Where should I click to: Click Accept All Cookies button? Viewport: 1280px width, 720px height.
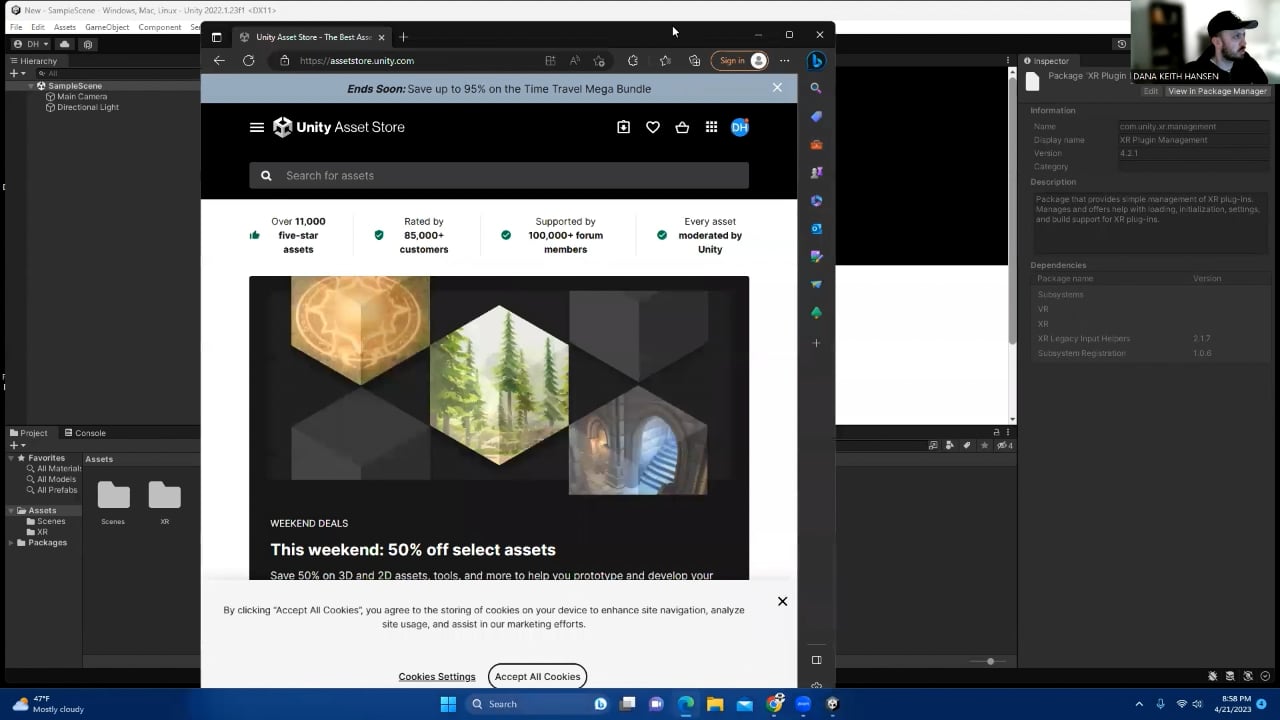(x=537, y=676)
